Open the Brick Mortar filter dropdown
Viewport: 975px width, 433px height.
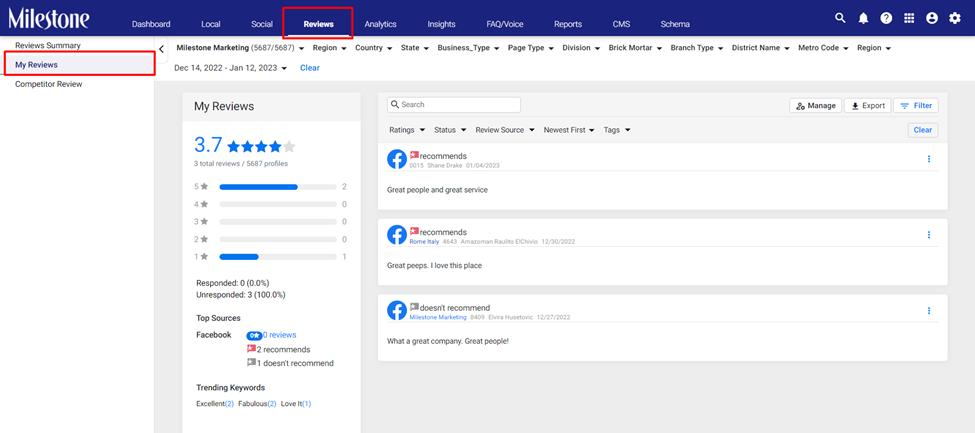click(635, 48)
